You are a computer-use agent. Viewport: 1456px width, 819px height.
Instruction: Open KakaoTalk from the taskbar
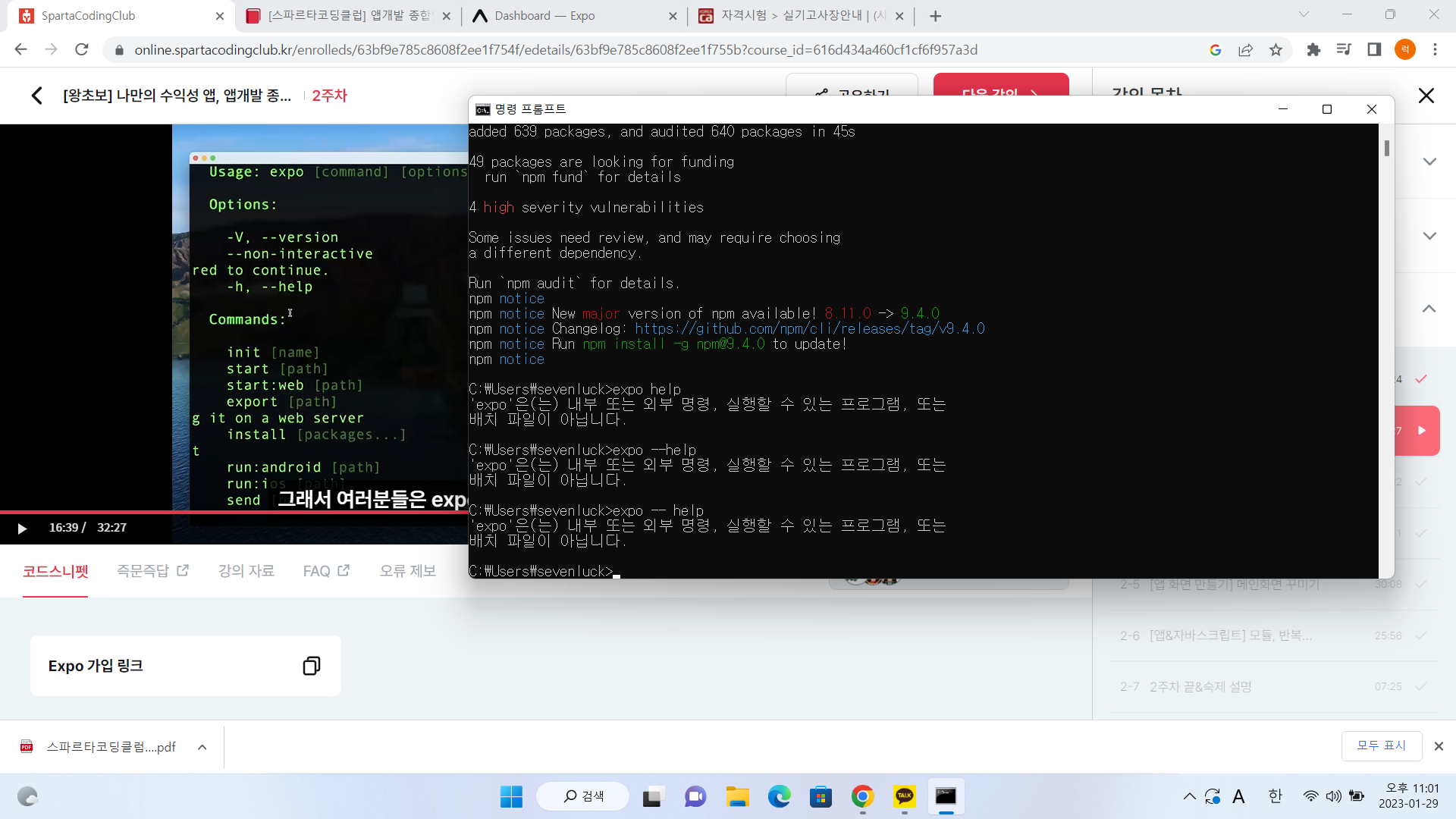904,797
